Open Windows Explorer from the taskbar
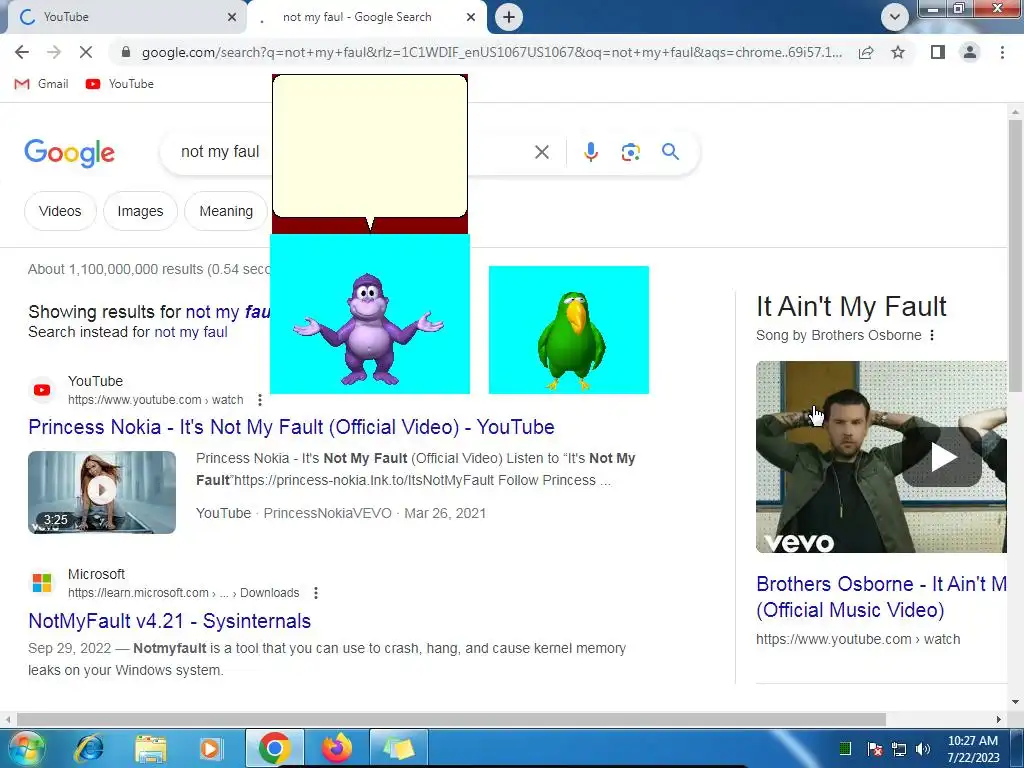 pyautogui.click(x=150, y=748)
